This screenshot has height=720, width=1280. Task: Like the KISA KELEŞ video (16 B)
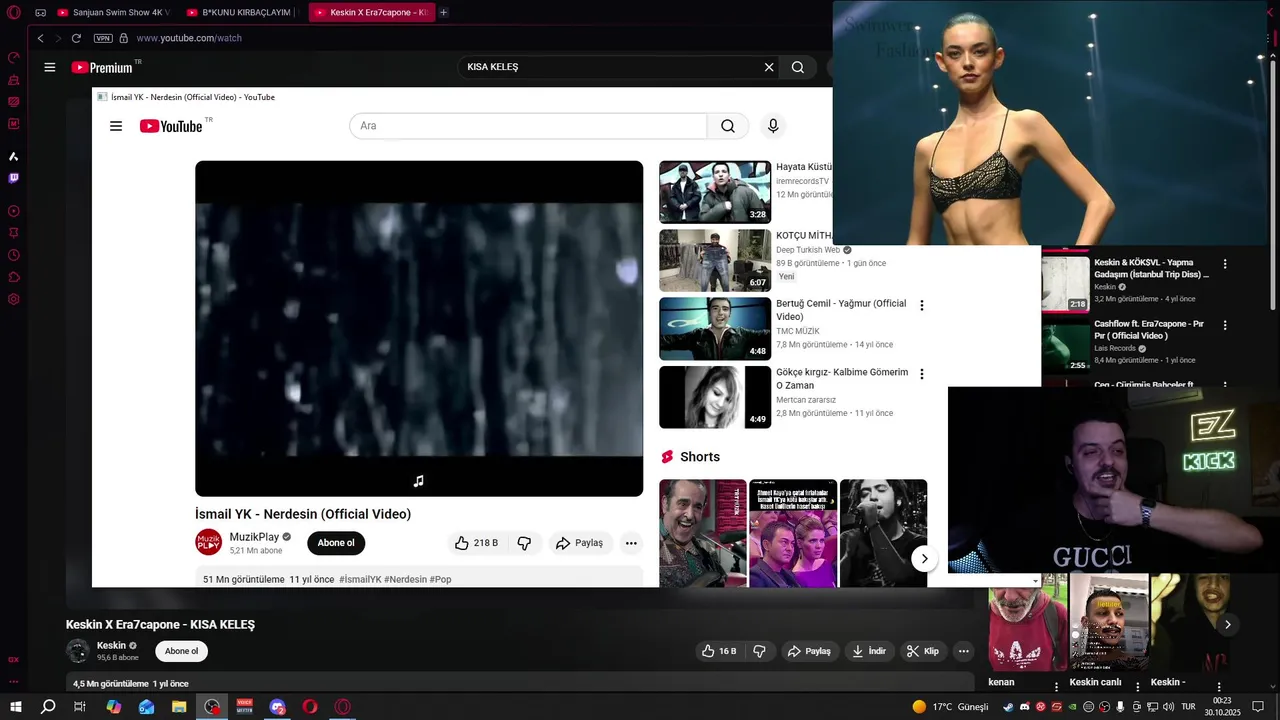point(719,651)
